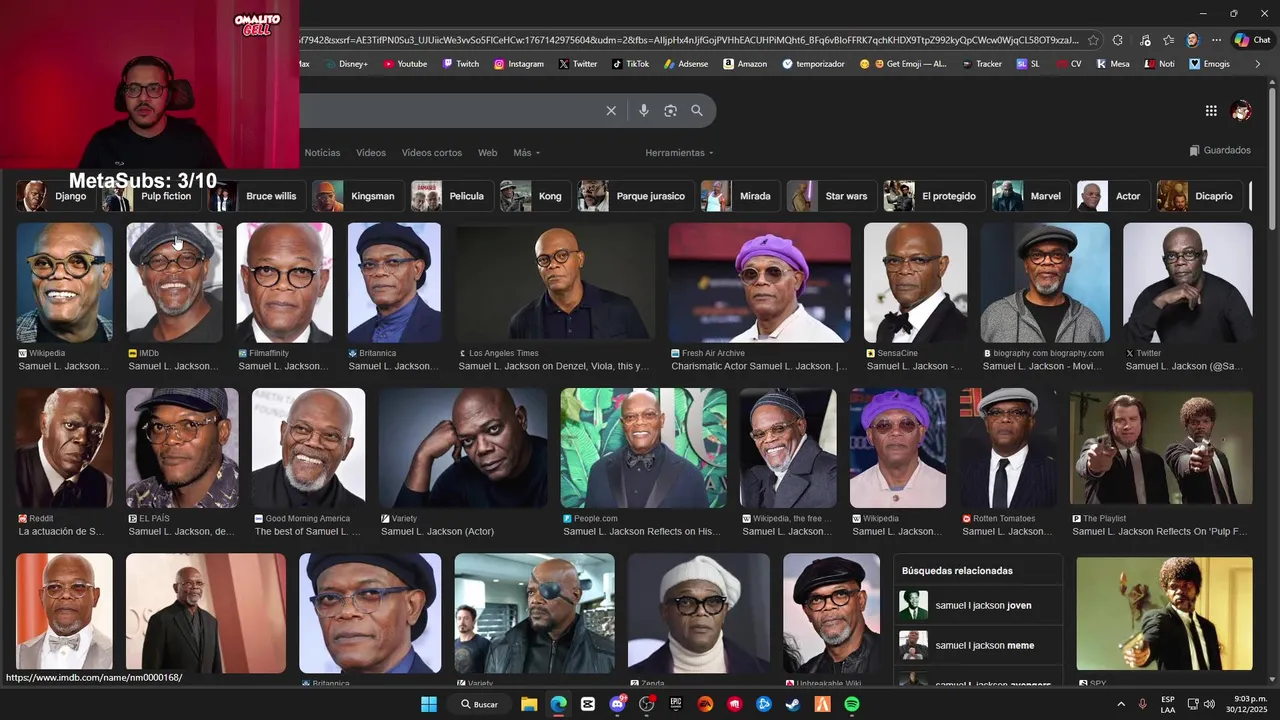Open the Los Angeles Times image result

click(x=555, y=283)
